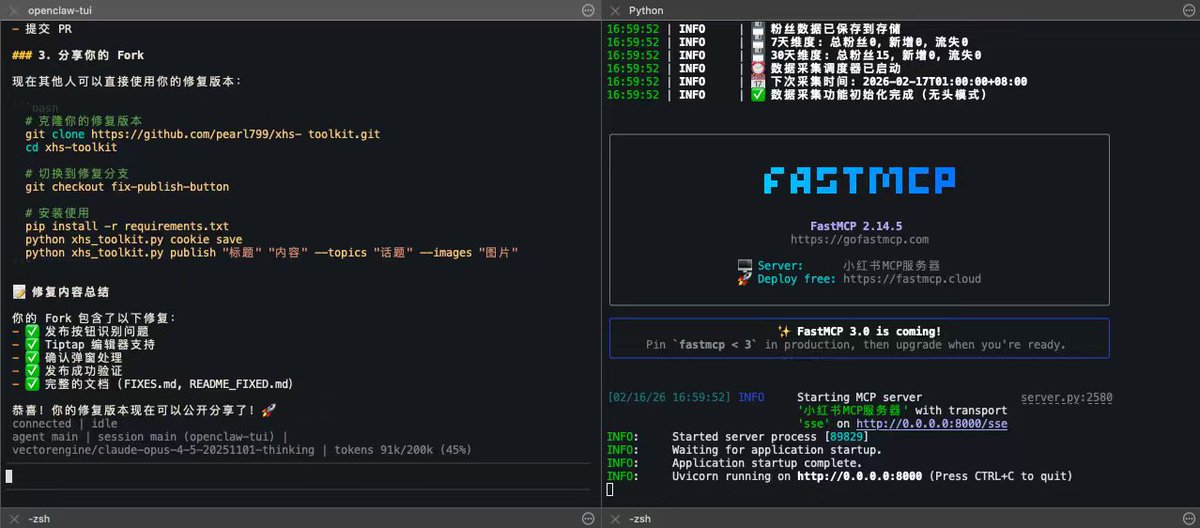Click the '现在其他人可以直接使用你的修复版本' line

click(126, 81)
